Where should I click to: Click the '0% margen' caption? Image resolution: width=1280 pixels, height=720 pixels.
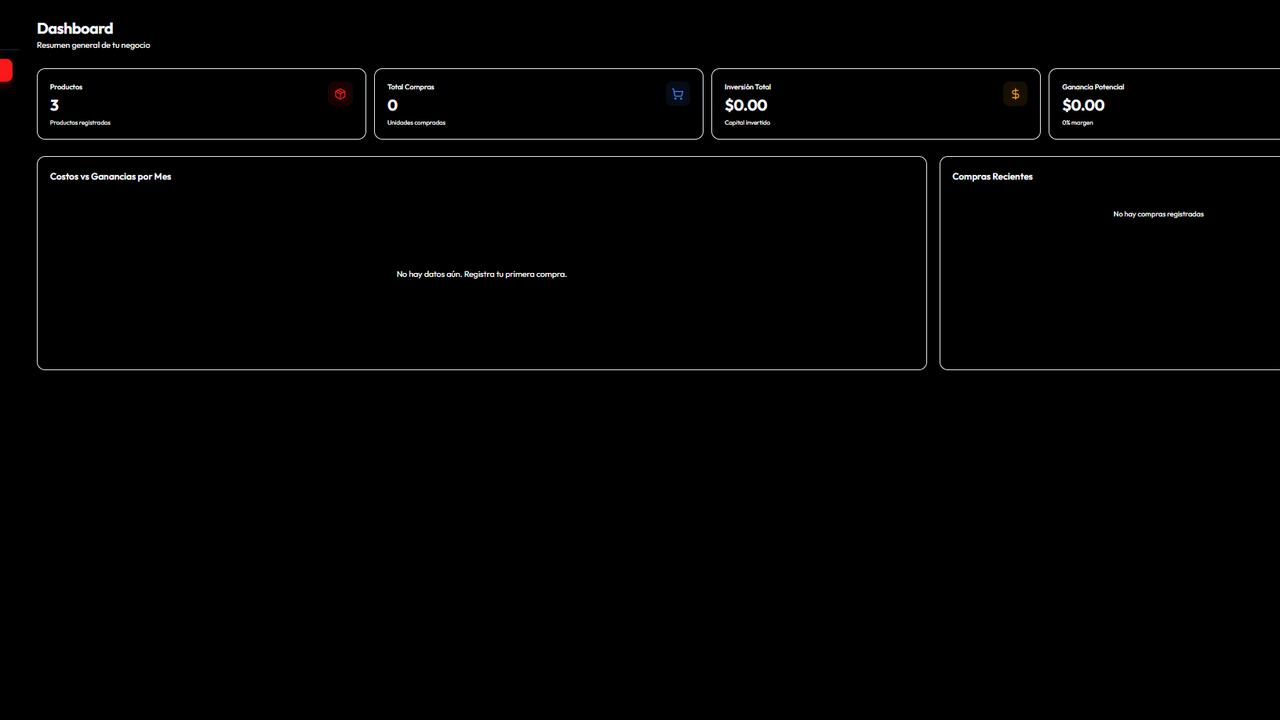pos(1077,123)
